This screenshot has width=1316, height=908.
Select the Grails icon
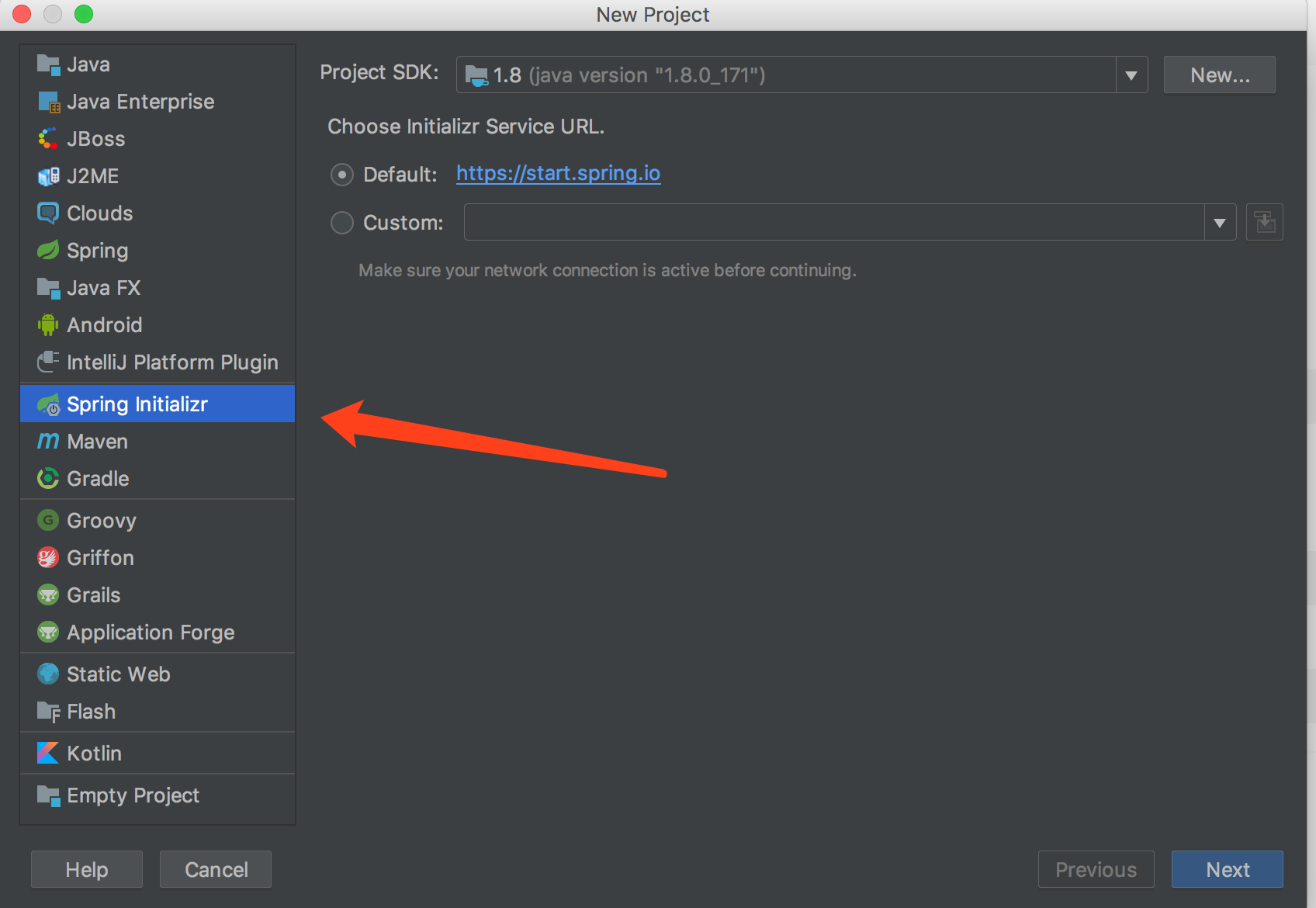pyautogui.click(x=48, y=595)
